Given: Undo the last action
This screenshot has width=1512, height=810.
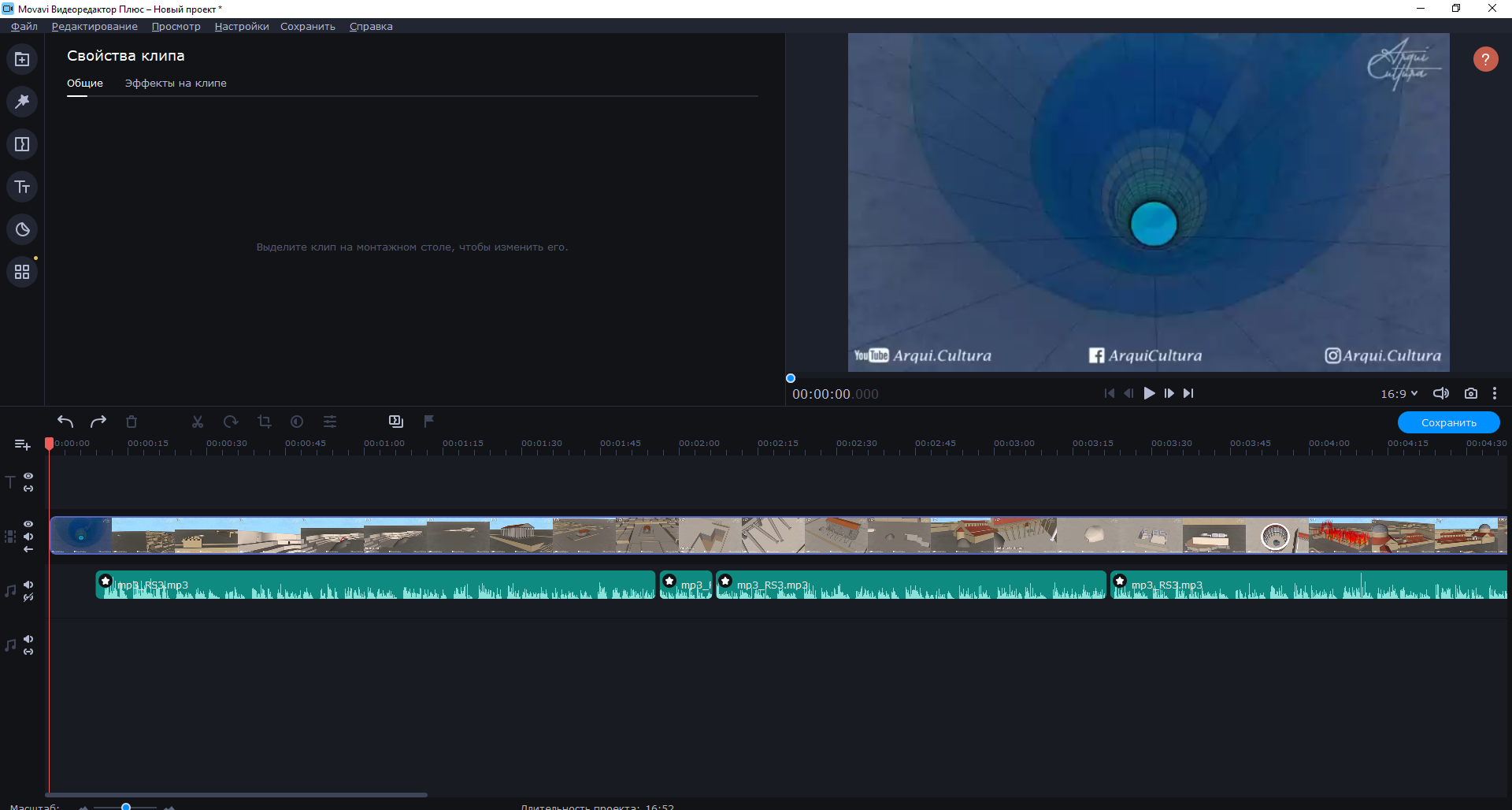Looking at the screenshot, I should coord(65,422).
